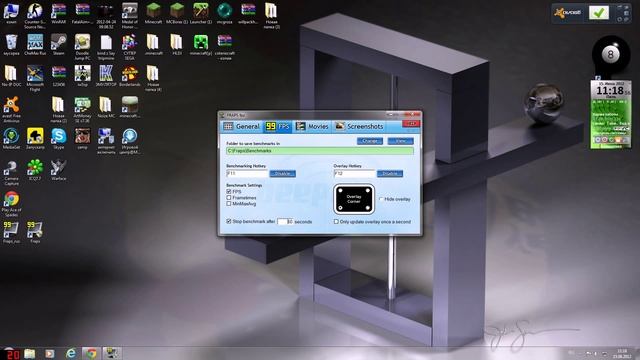
Task: Open the No-IP DUC folder icon
Action: pos(11,76)
